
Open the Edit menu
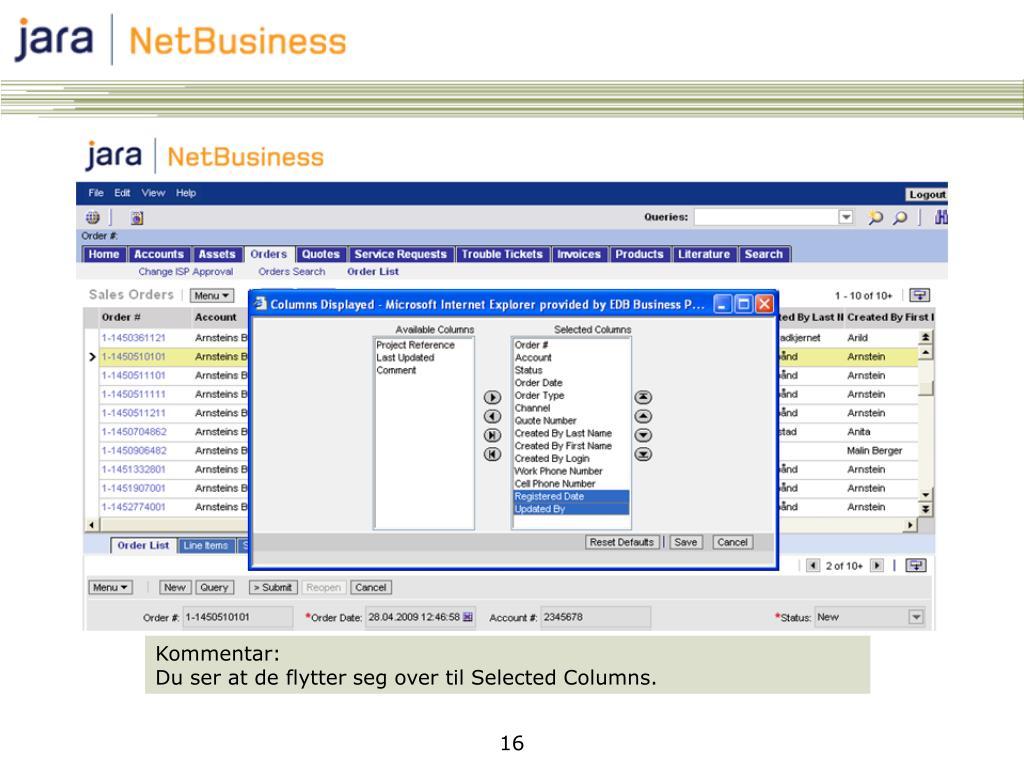(122, 193)
